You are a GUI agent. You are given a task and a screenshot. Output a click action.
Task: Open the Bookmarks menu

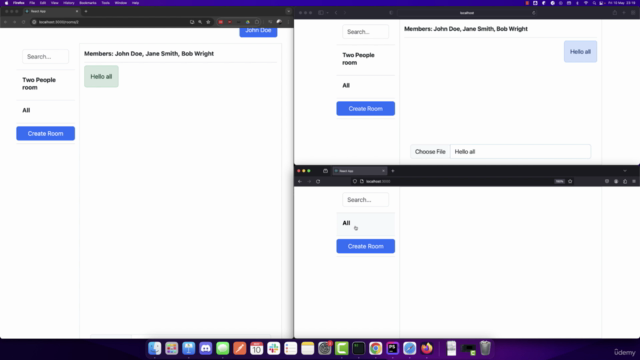tap(88, 3)
